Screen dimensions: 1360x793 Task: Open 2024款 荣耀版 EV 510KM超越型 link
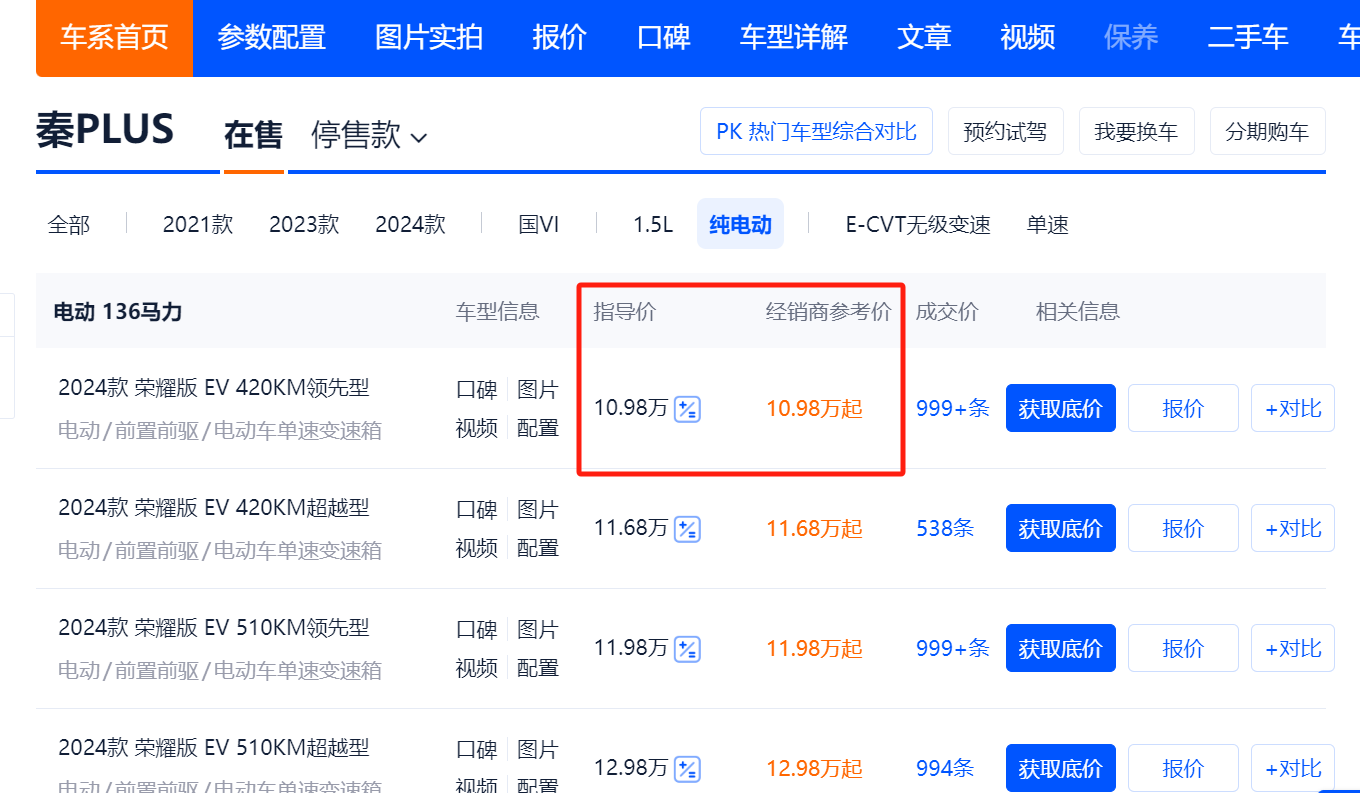[x=214, y=748]
